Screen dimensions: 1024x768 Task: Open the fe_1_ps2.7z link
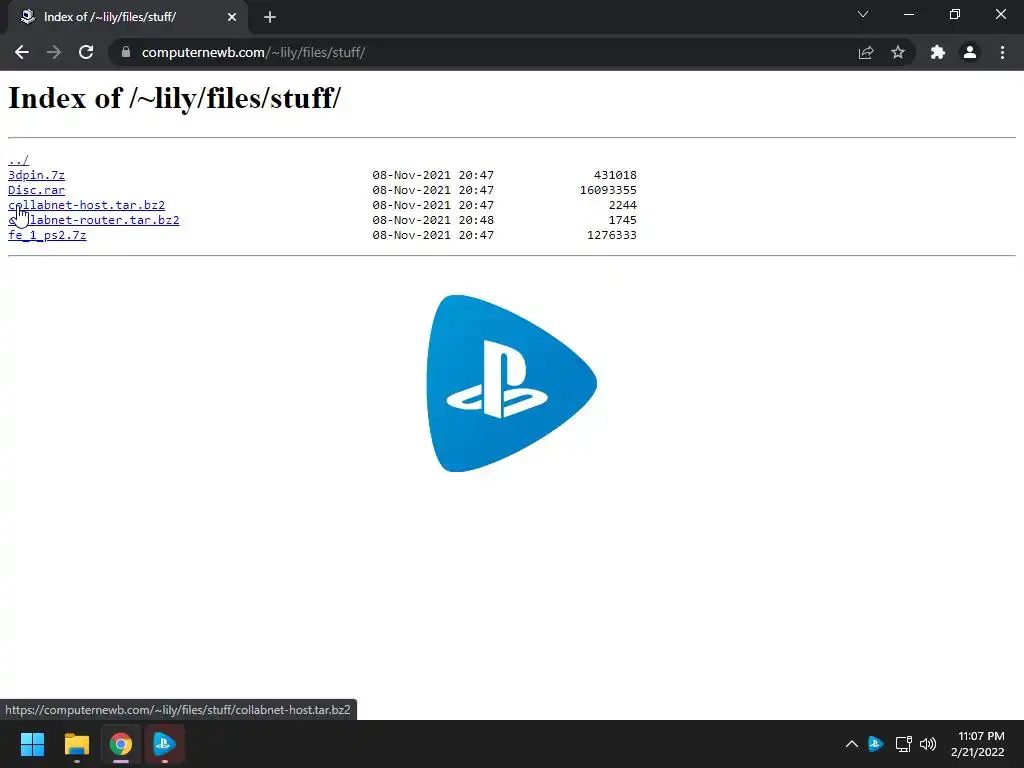pyautogui.click(x=47, y=235)
